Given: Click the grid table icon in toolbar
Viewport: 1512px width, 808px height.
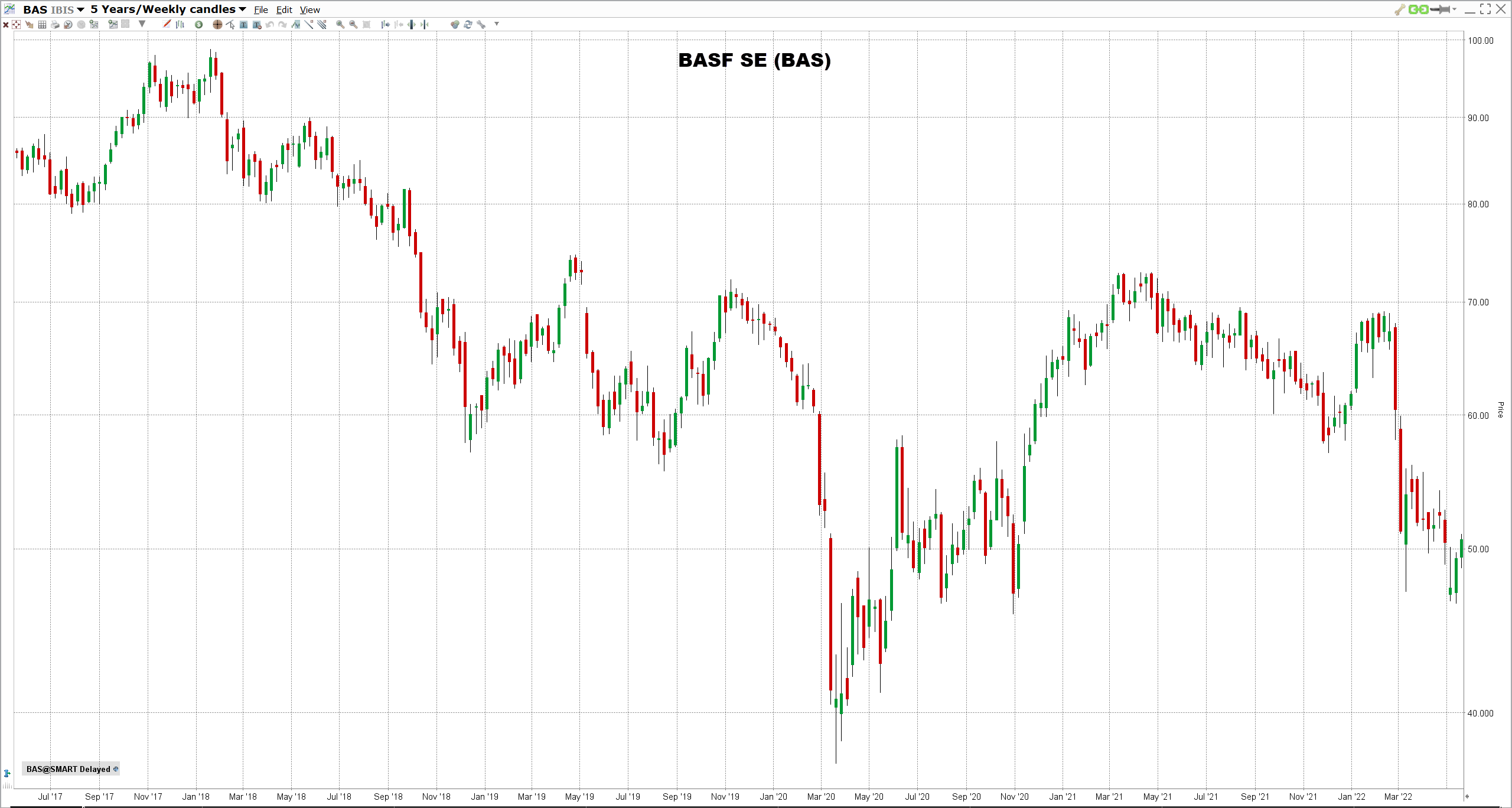Looking at the screenshot, I should pyautogui.click(x=42, y=25).
